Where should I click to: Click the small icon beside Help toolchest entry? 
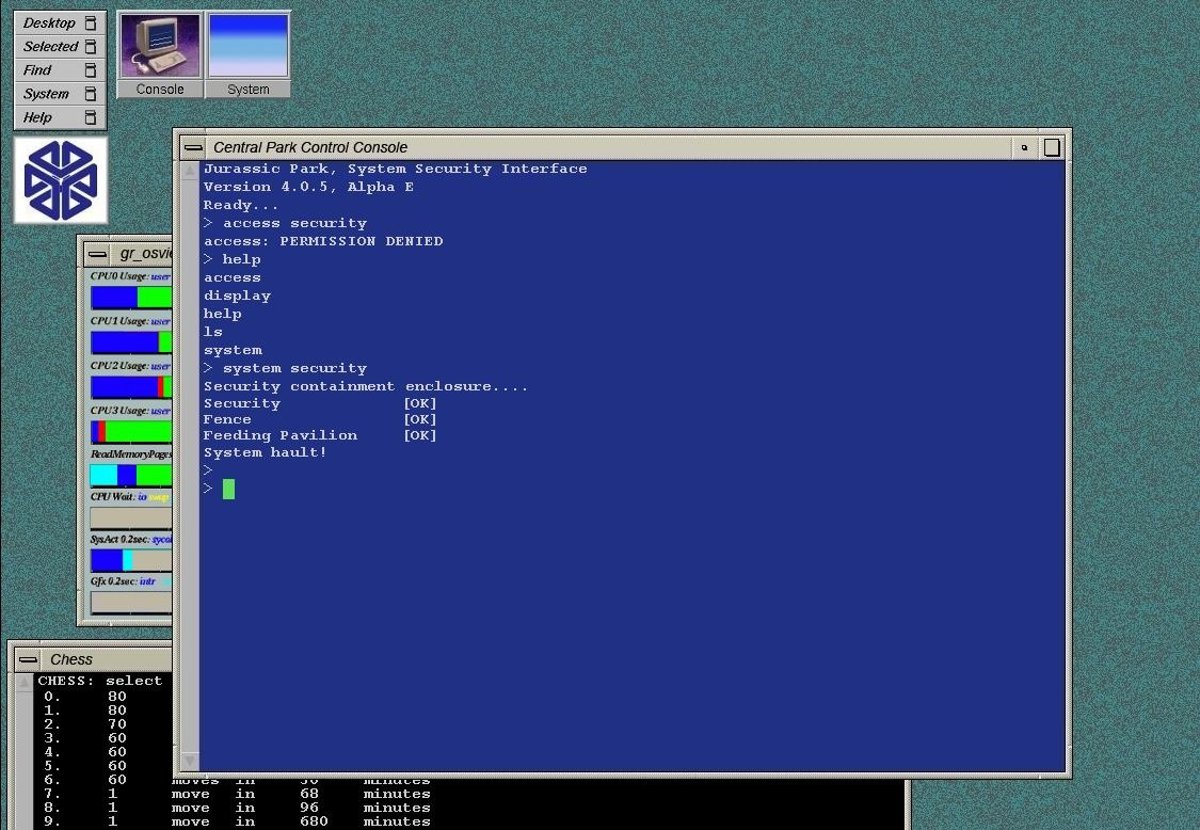91,118
